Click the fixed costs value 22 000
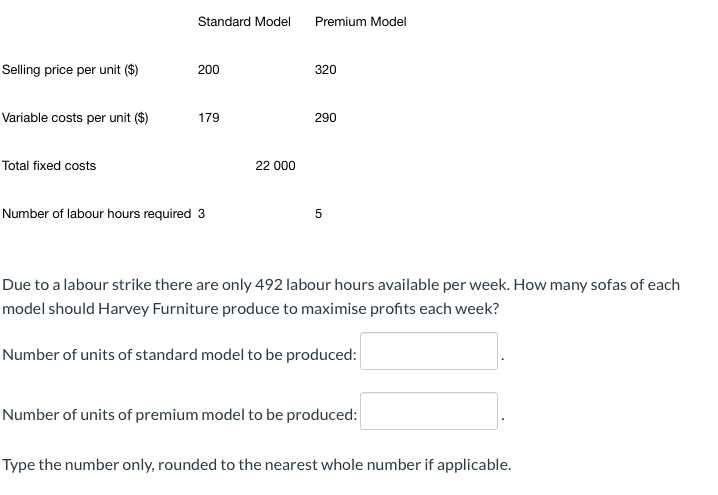Viewport: 718px width, 495px height. click(275, 166)
